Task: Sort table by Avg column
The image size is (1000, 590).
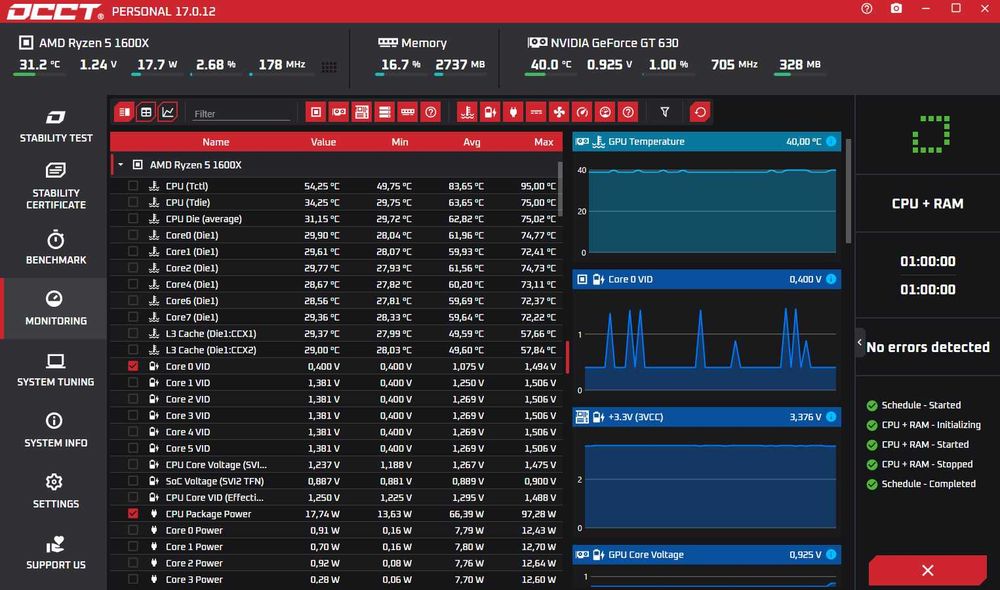Action: (471, 142)
